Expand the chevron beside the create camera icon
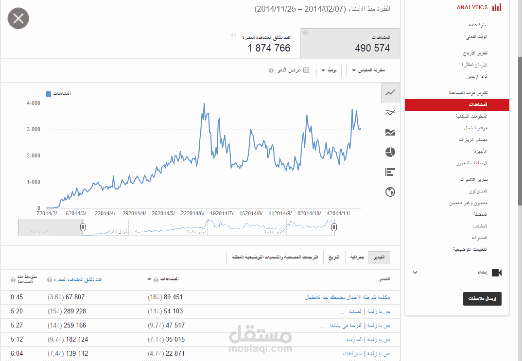This screenshot has height=361, width=522. (415, 272)
